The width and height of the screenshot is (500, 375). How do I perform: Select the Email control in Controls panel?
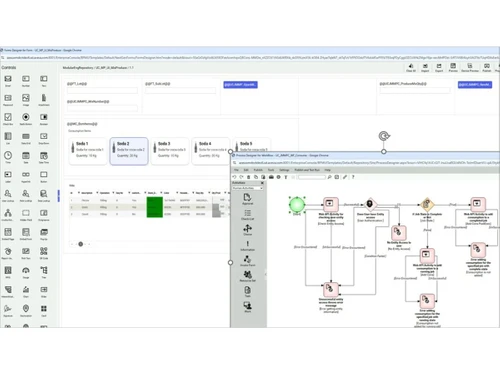(8, 79)
